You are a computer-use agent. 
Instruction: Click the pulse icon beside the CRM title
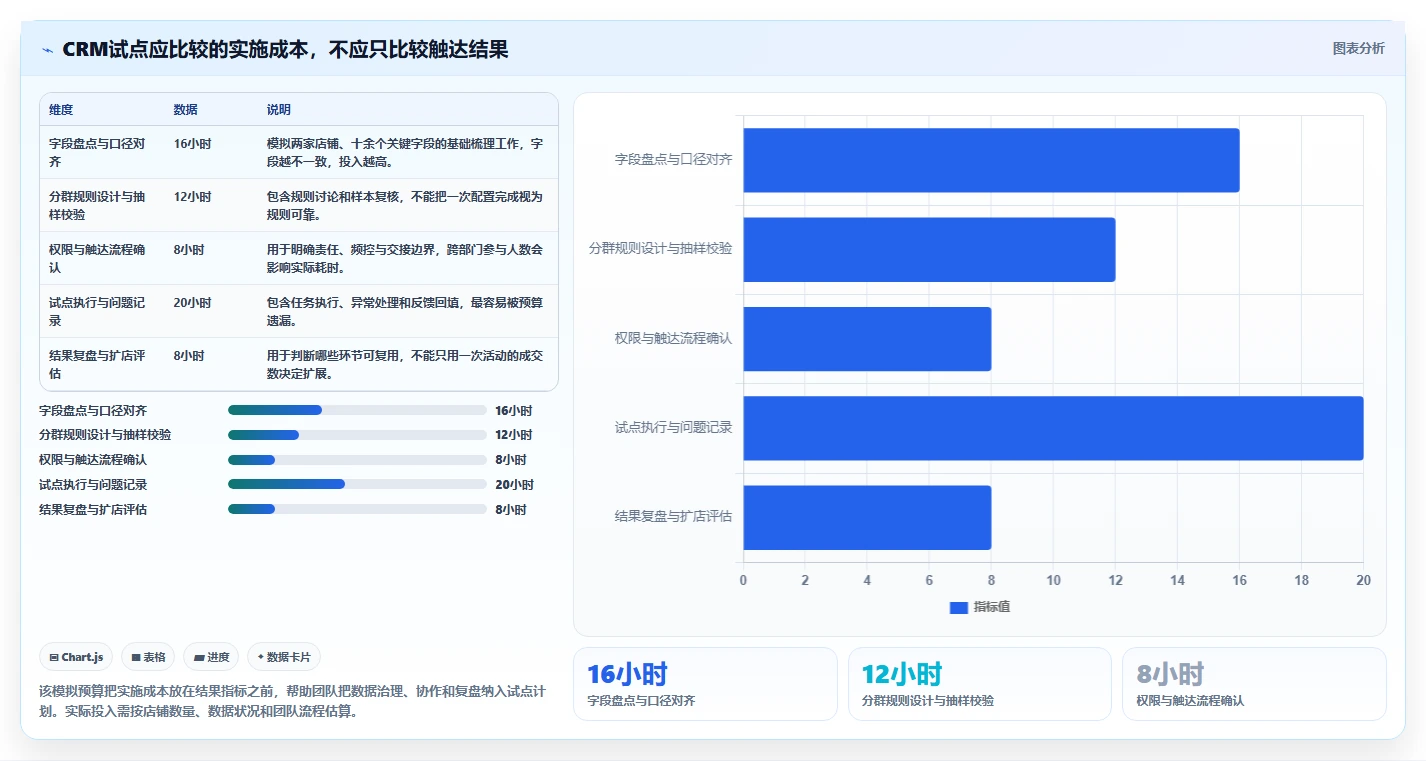point(47,50)
